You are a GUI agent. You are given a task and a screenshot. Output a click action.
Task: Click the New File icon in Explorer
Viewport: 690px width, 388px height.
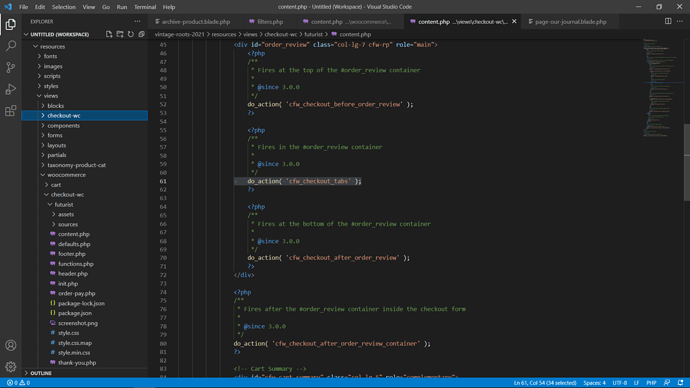(x=109, y=34)
